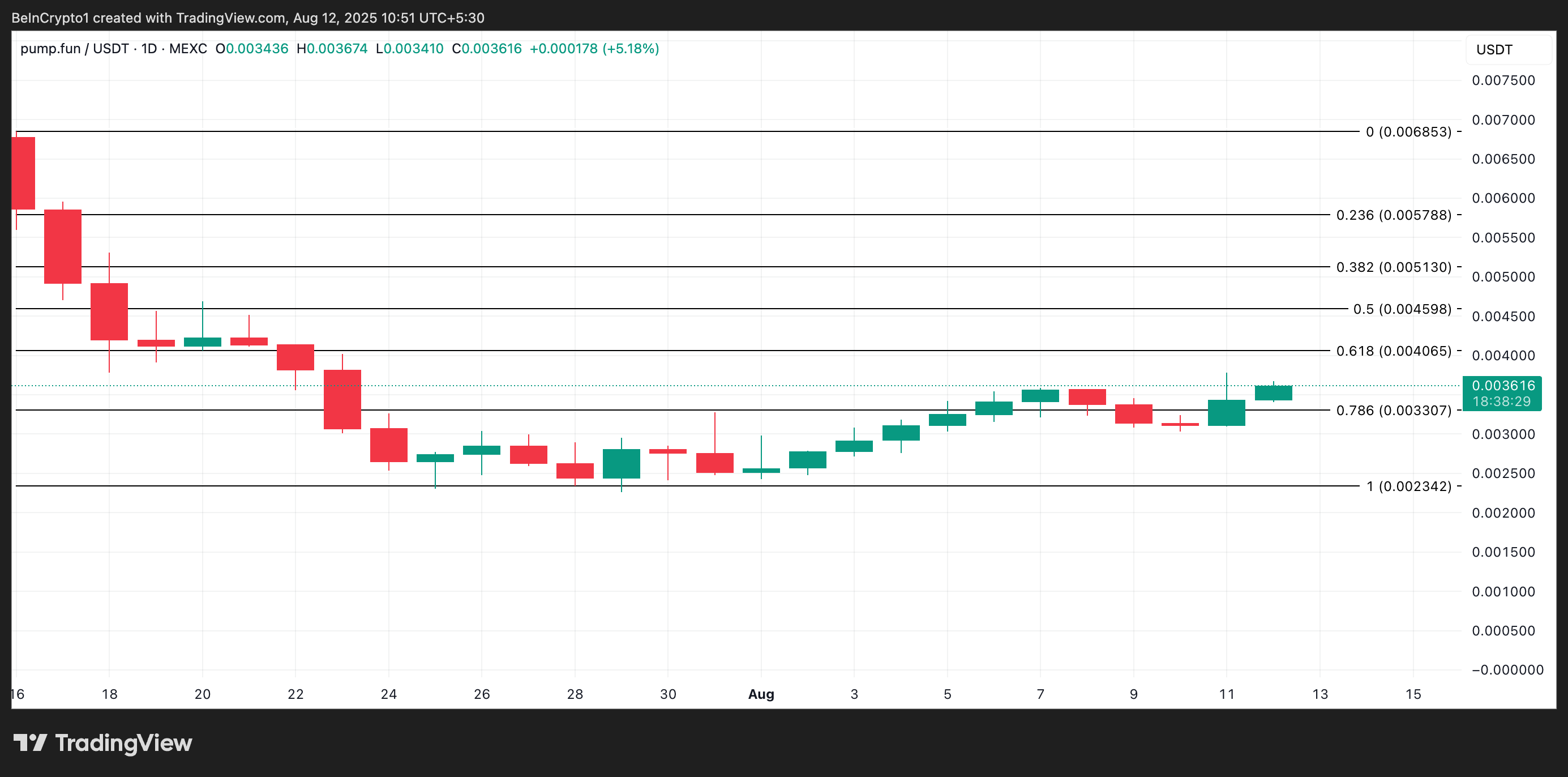Click the TradingView logo icon
This screenshot has width=1568, height=777.
click(31, 742)
